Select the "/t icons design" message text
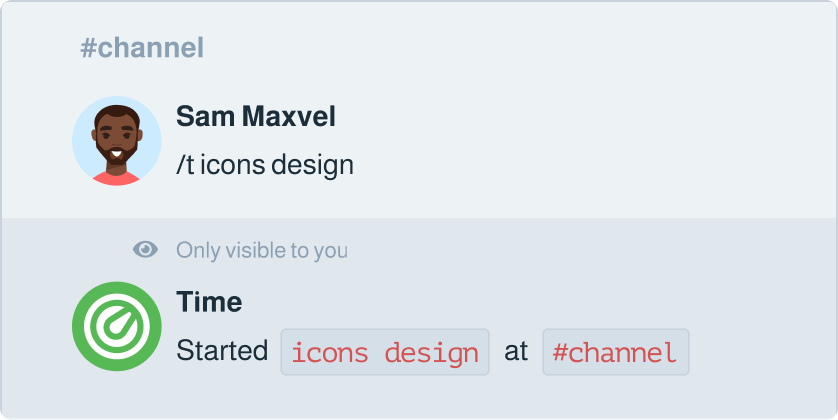 pyautogui.click(x=265, y=164)
